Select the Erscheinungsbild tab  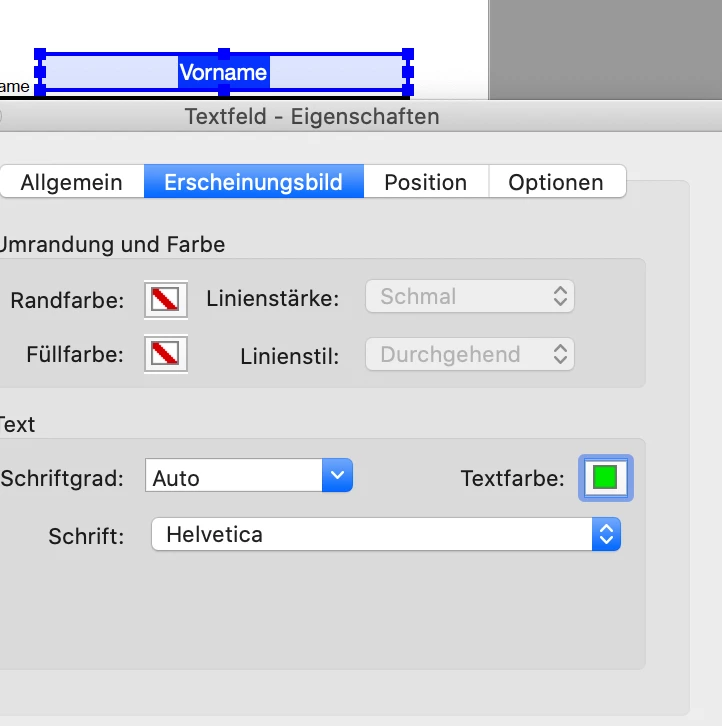click(254, 182)
